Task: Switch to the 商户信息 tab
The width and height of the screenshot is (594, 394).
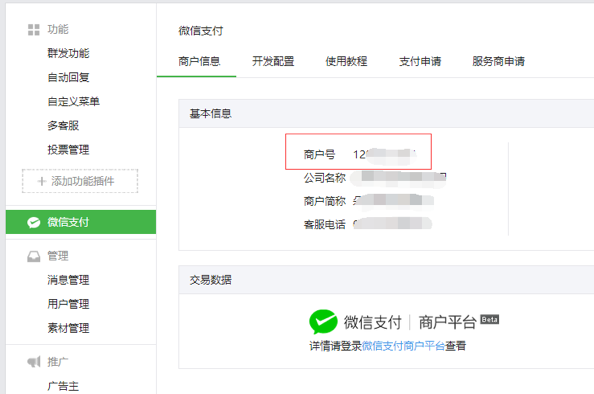Action: (199, 61)
